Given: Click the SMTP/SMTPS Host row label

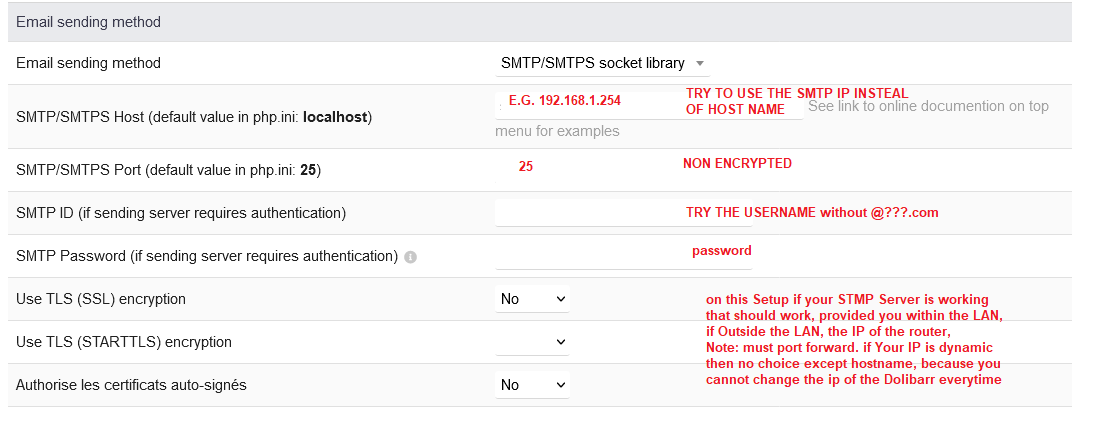Looking at the screenshot, I should coord(194,117).
